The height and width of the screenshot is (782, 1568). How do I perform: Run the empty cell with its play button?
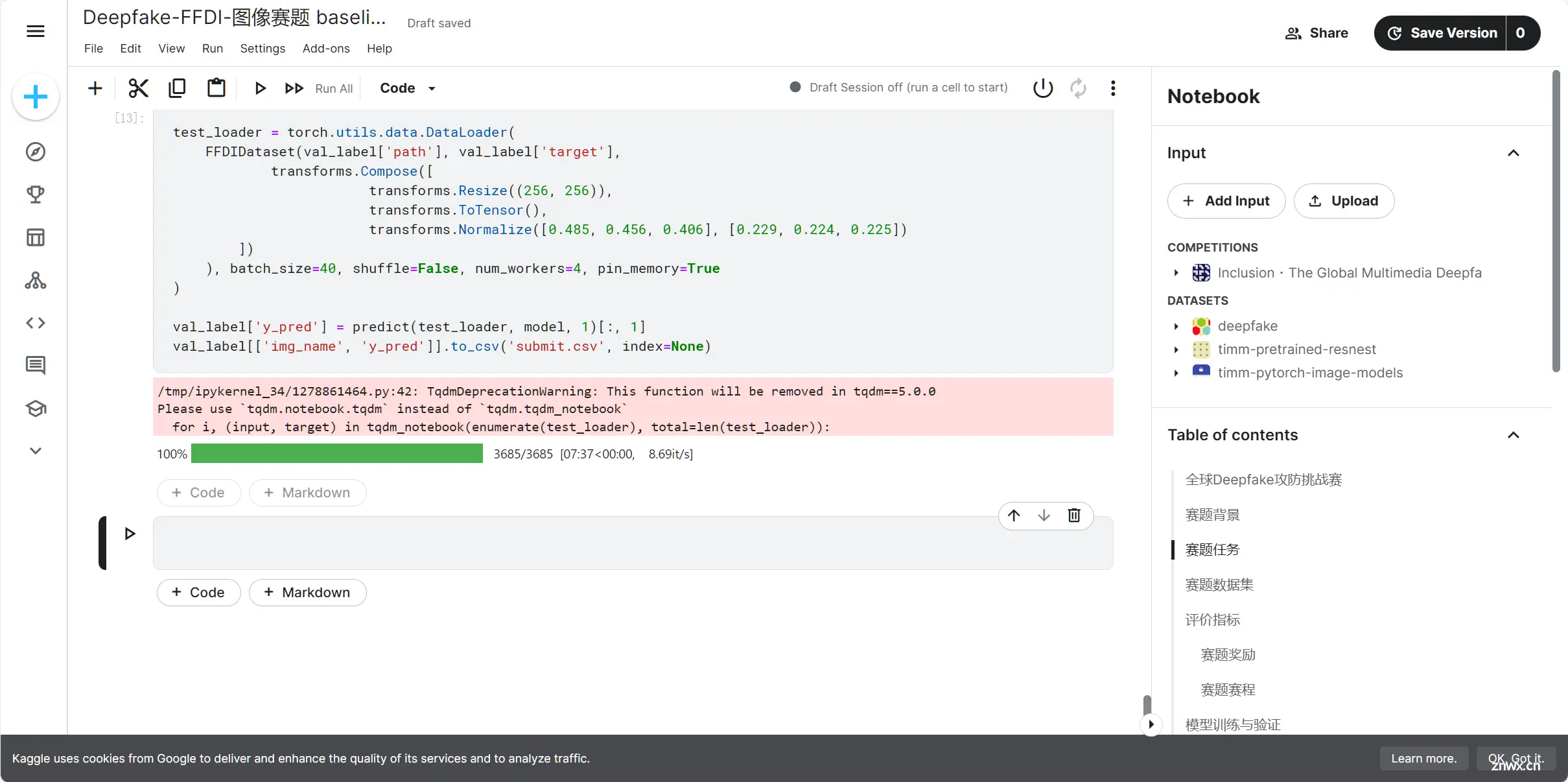tap(130, 534)
